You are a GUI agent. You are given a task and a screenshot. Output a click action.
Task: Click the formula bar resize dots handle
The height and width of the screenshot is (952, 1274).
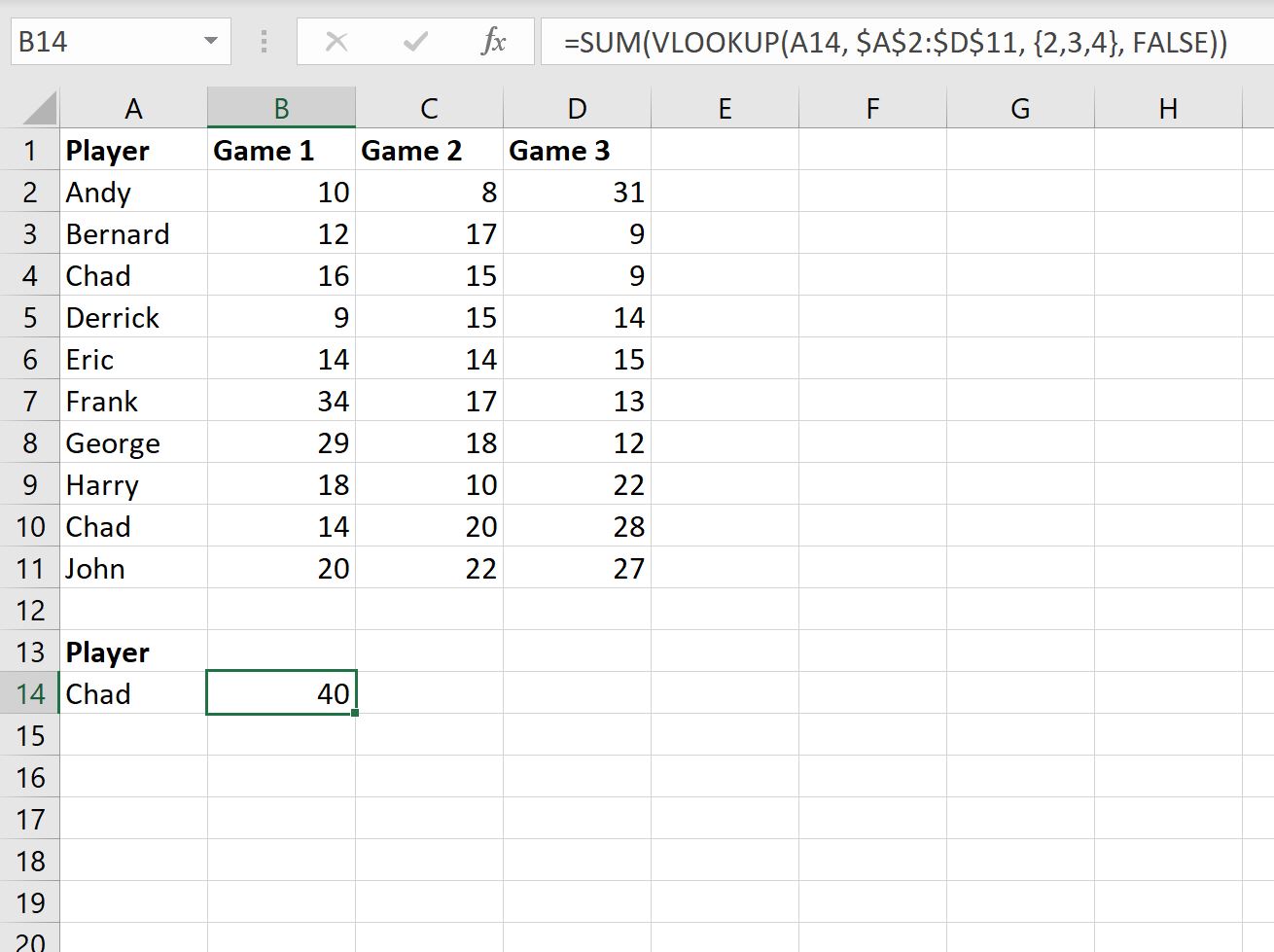(x=264, y=42)
